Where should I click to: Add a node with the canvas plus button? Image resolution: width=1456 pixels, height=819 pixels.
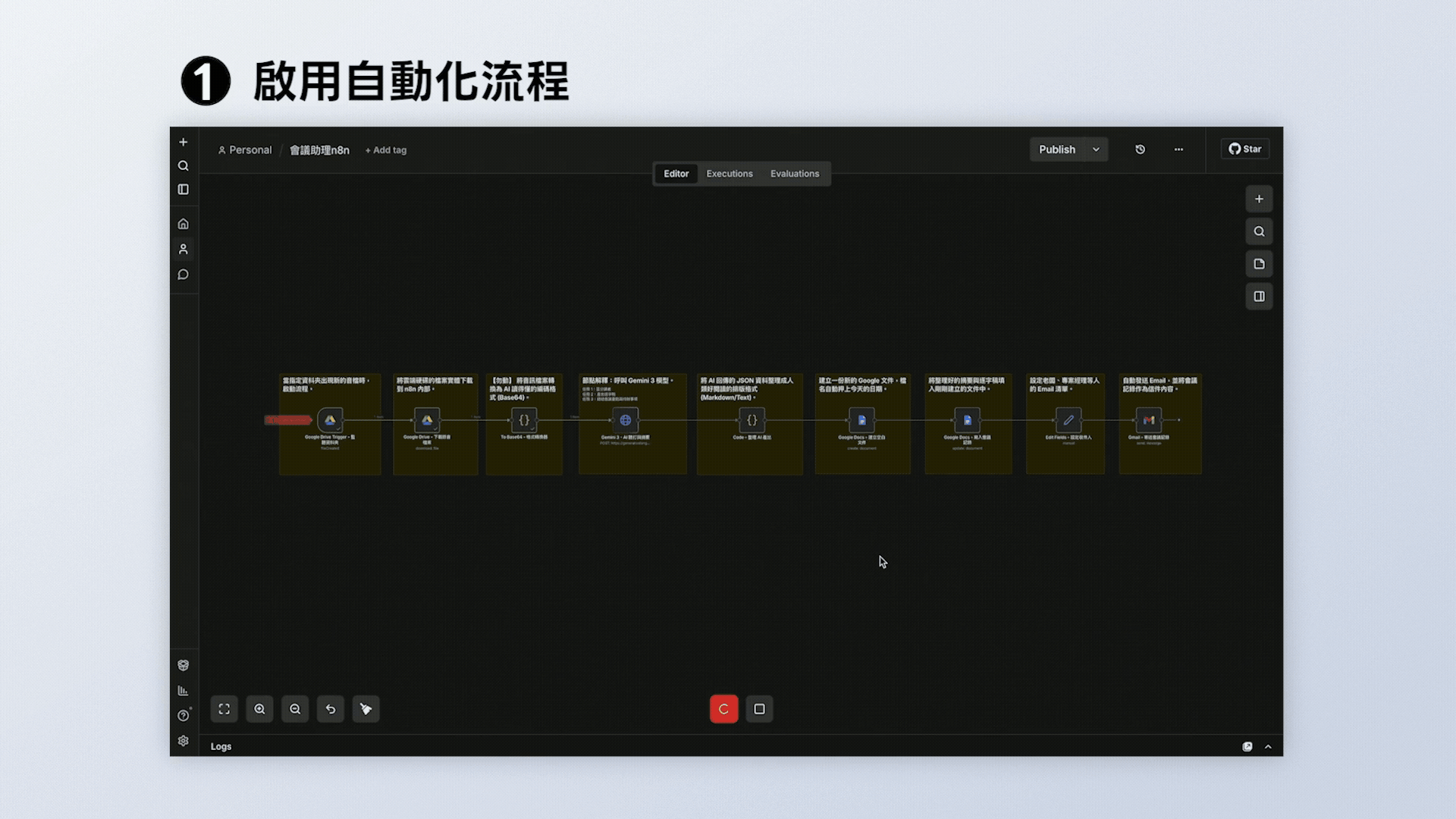tap(1259, 199)
